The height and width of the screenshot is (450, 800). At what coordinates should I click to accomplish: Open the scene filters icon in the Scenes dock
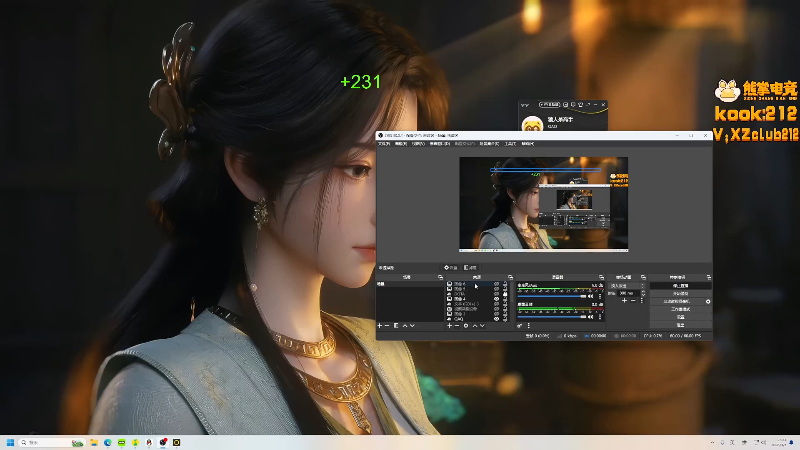point(396,326)
